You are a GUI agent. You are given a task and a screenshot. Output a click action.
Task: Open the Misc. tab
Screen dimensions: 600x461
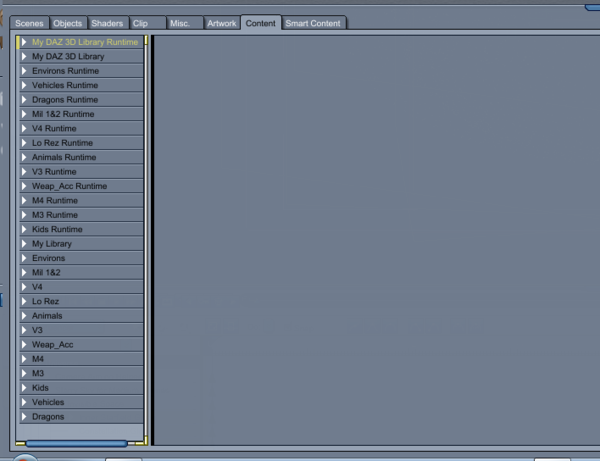184,23
